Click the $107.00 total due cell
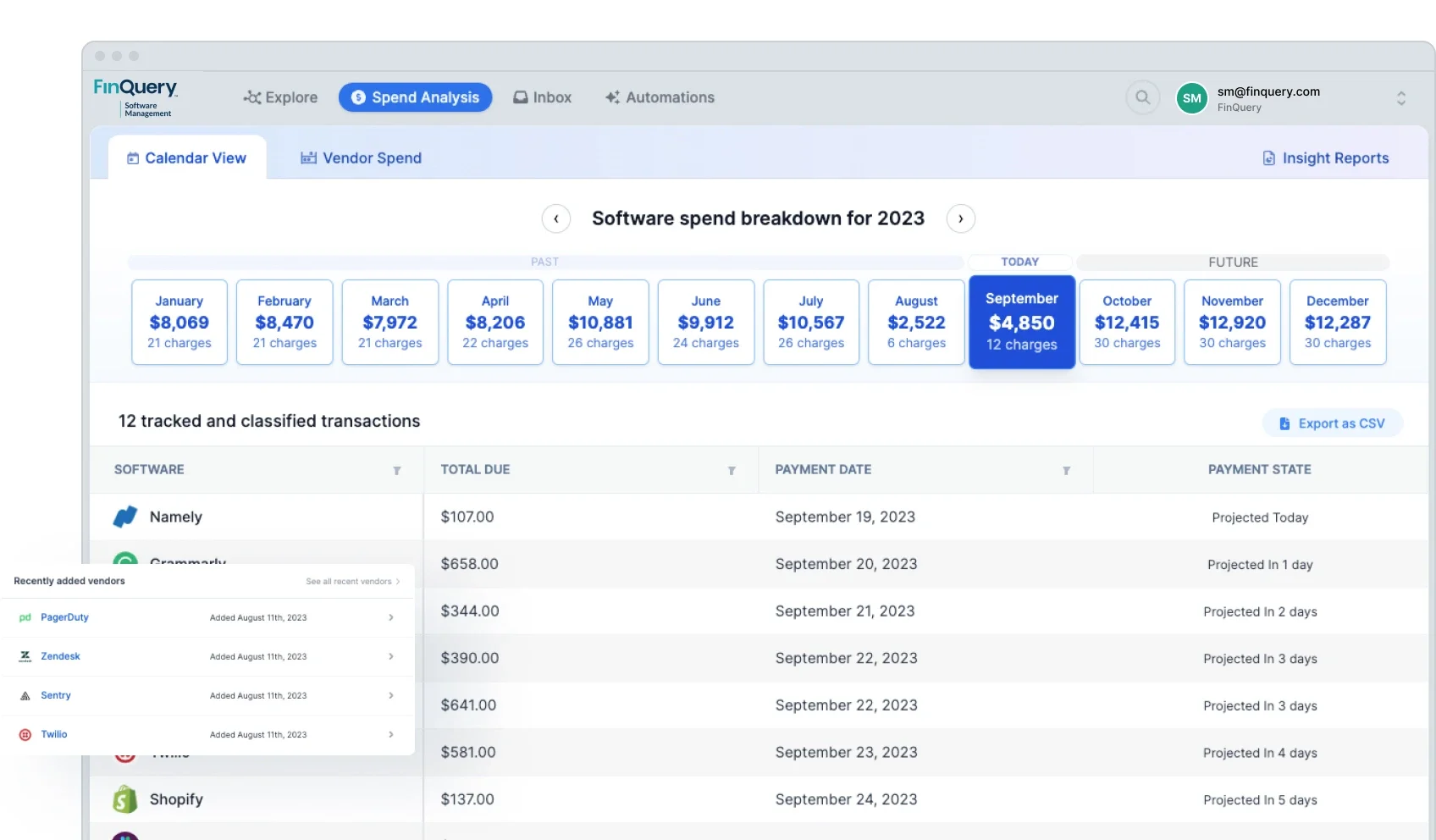The height and width of the screenshot is (840, 1436). coord(467,517)
